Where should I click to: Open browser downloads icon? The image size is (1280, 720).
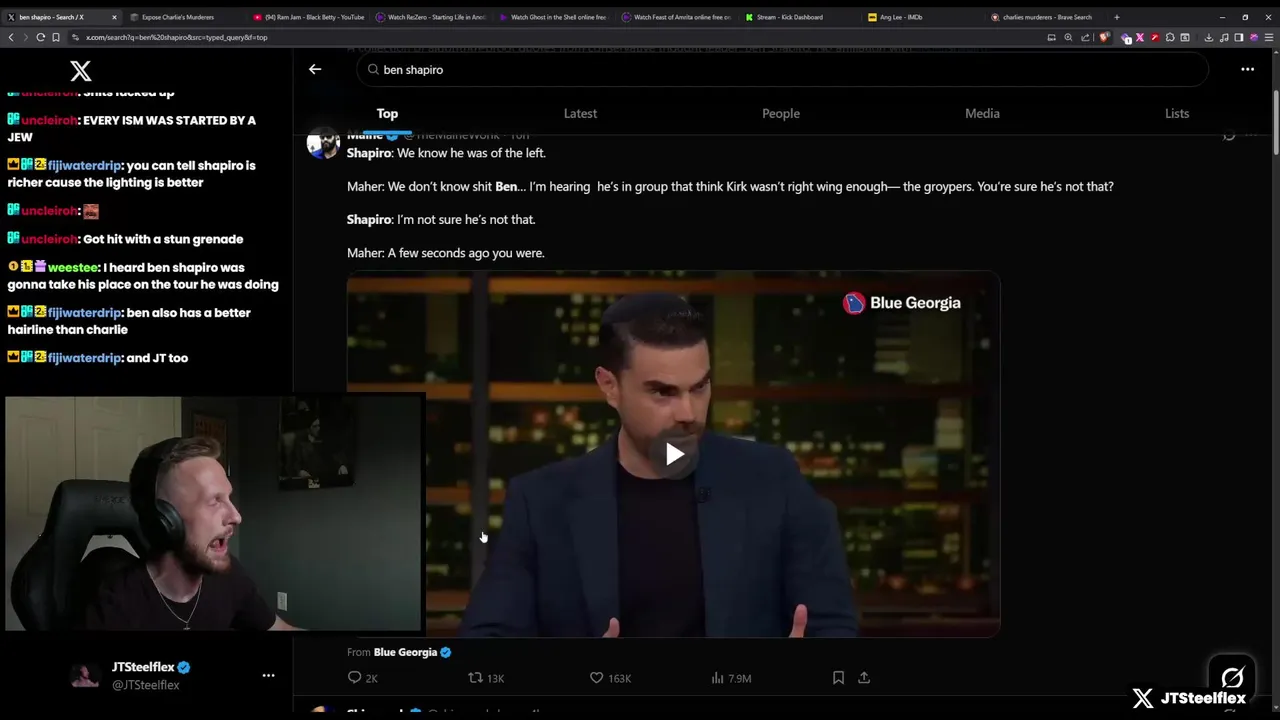[1208, 37]
